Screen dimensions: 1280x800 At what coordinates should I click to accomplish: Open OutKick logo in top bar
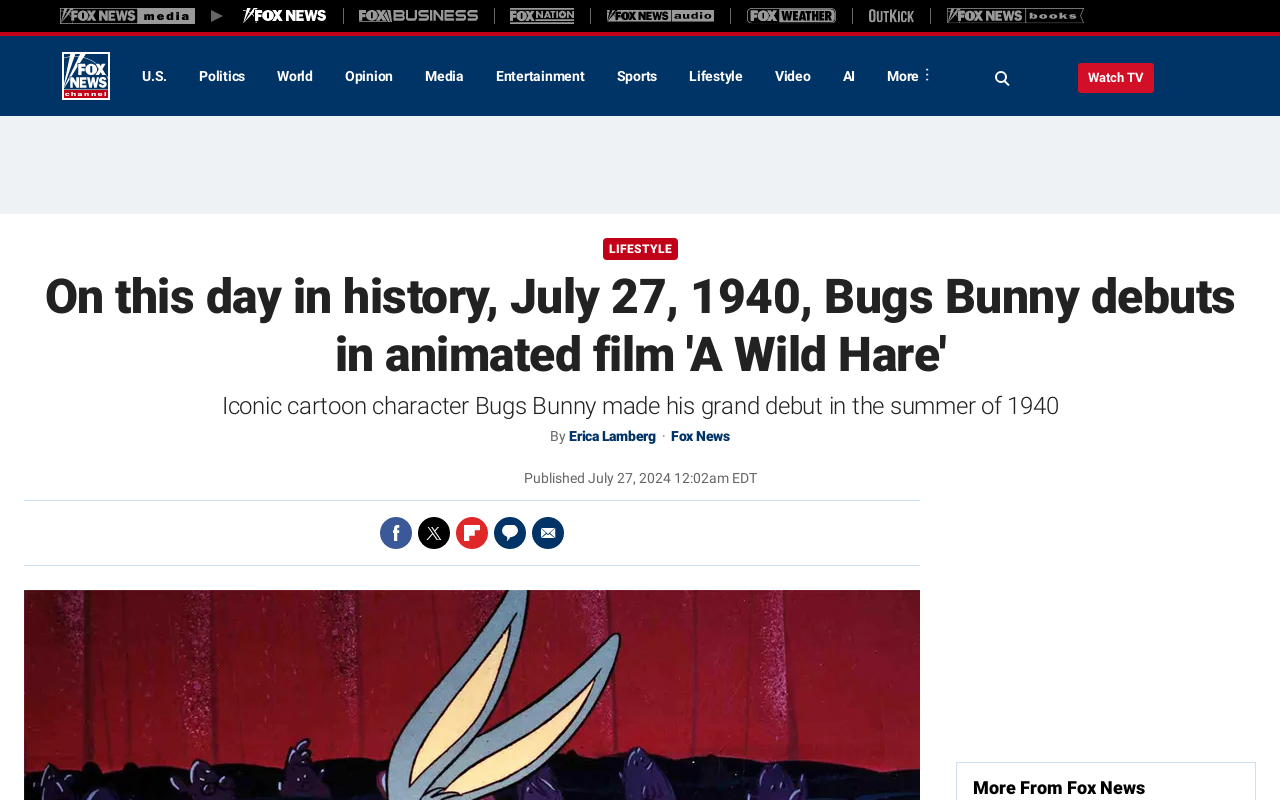tap(891, 16)
